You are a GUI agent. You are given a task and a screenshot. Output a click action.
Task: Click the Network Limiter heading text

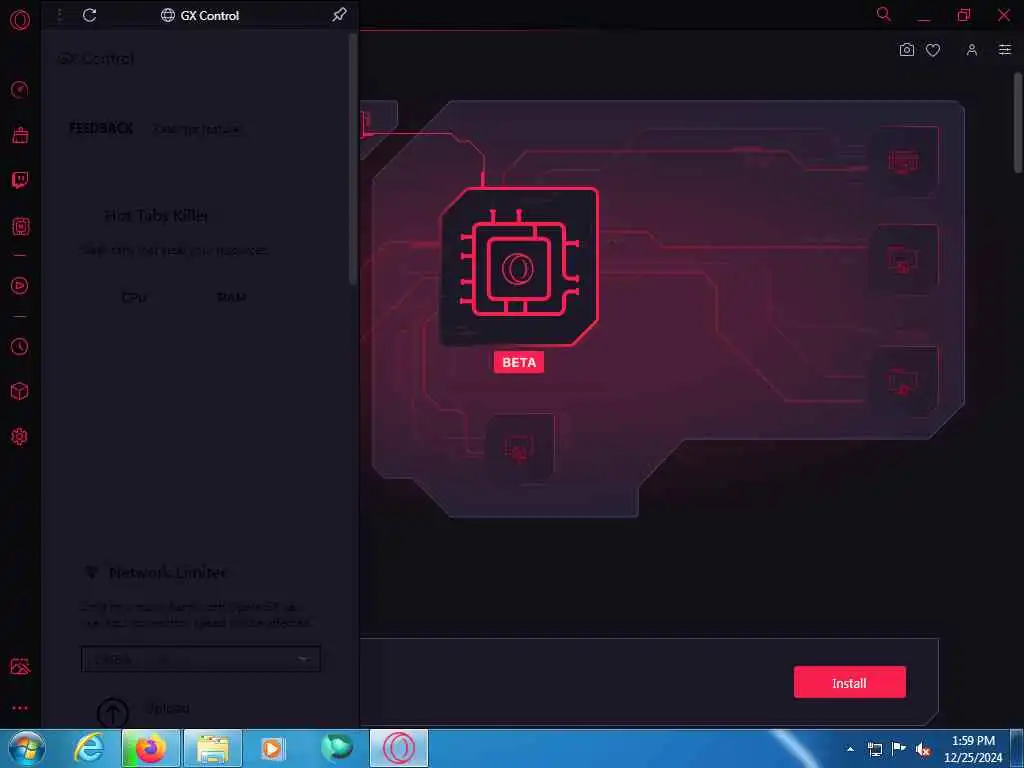pyautogui.click(x=168, y=573)
